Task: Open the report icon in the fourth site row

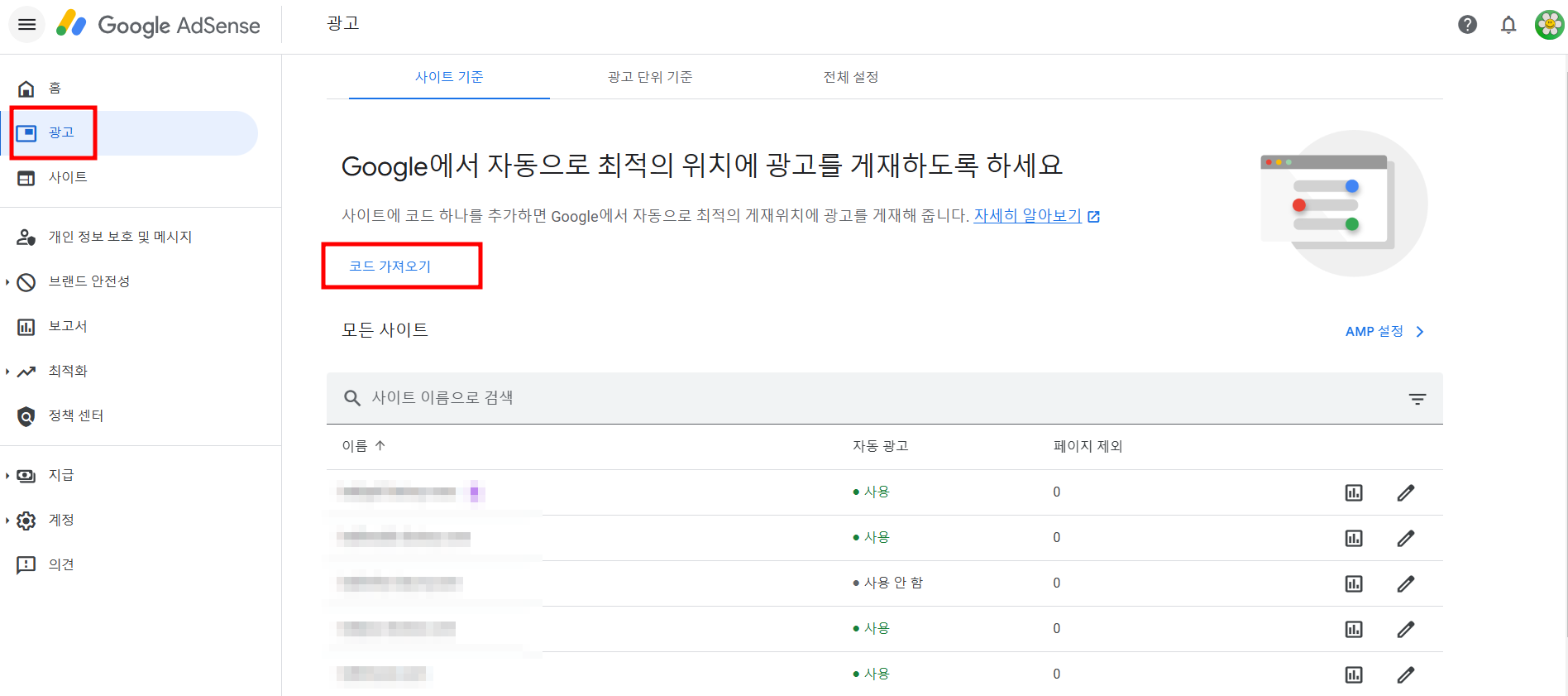Action: coord(1354,630)
